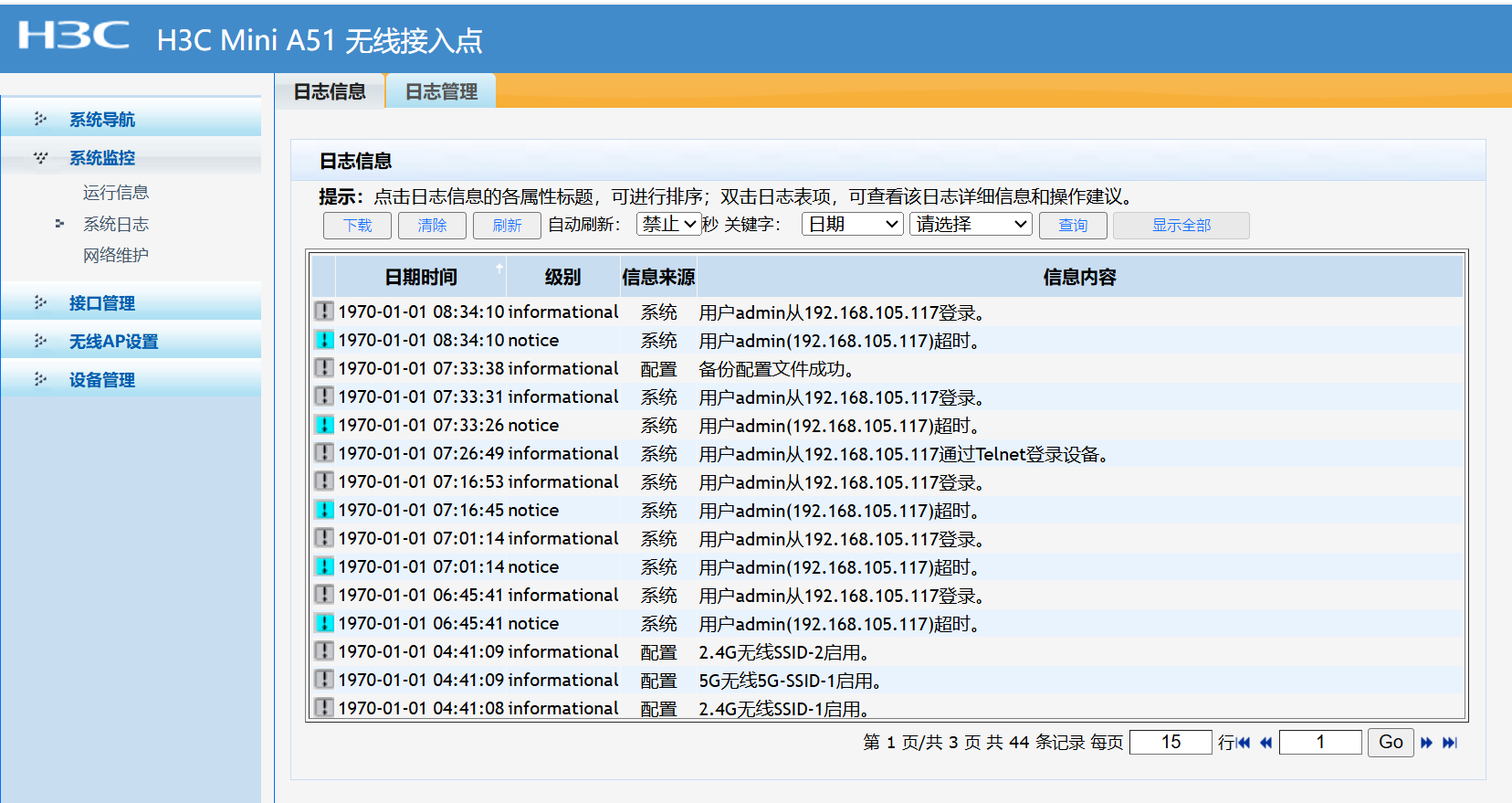Go to the last page of logs
Viewport: 1512px width, 803px height.
(1450, 743)
